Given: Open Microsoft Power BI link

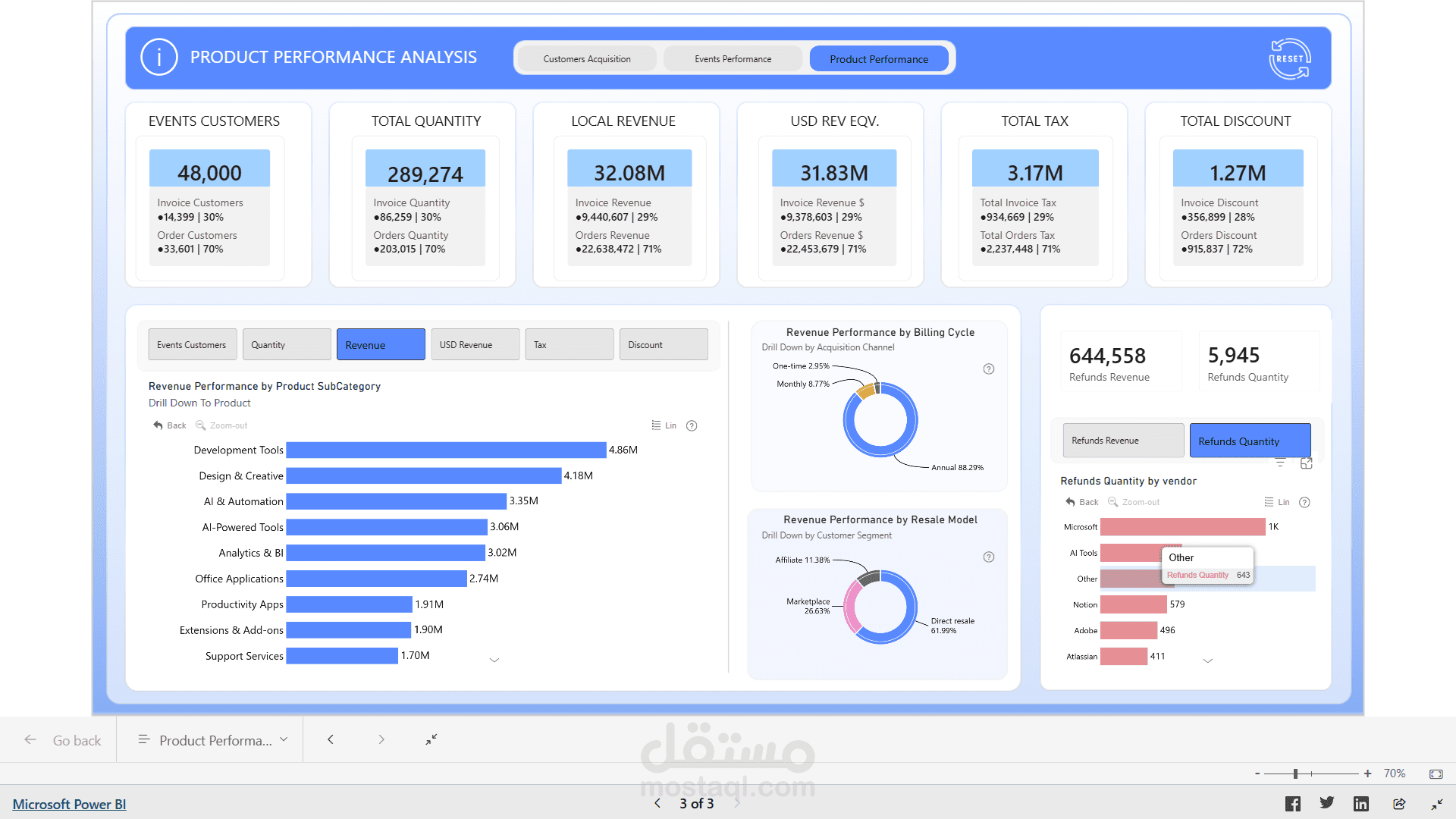Looking at the screenshot, I should point(69,804).
